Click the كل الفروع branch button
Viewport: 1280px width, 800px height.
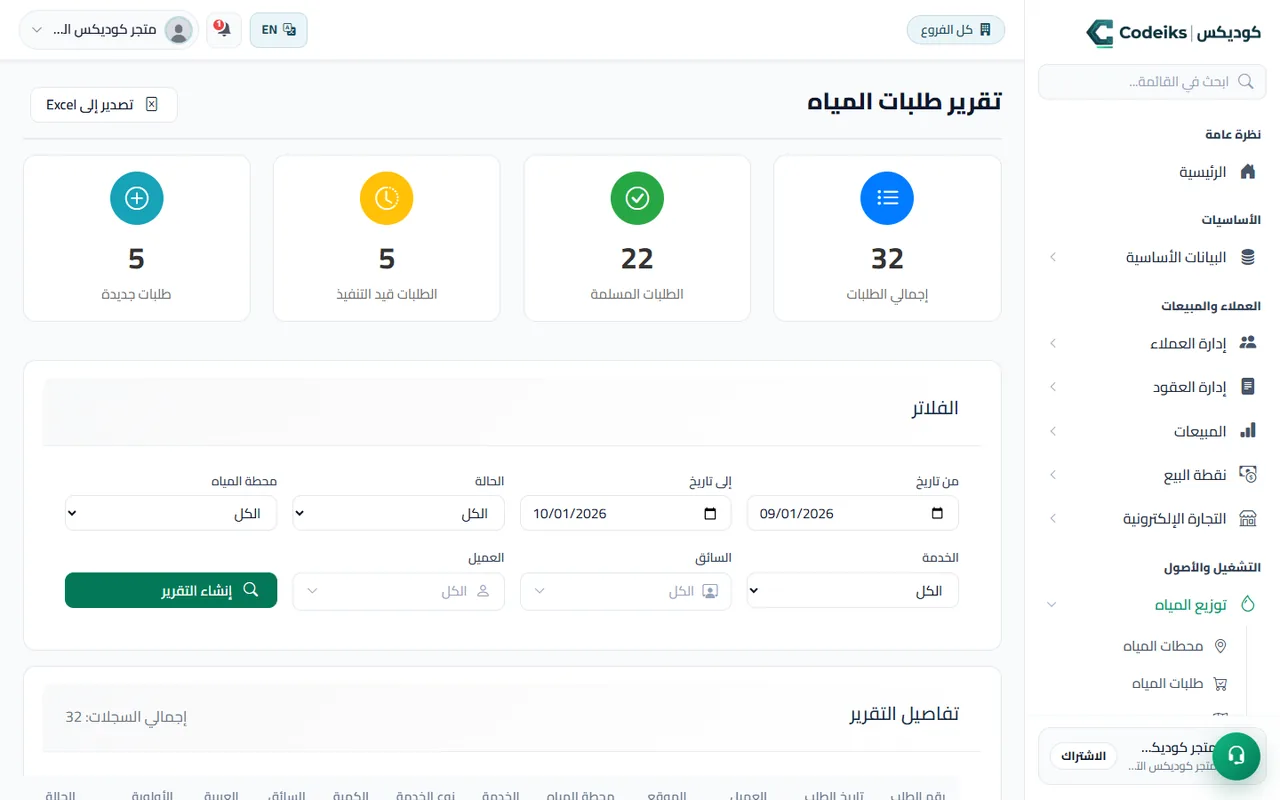(x=955, y=30)
